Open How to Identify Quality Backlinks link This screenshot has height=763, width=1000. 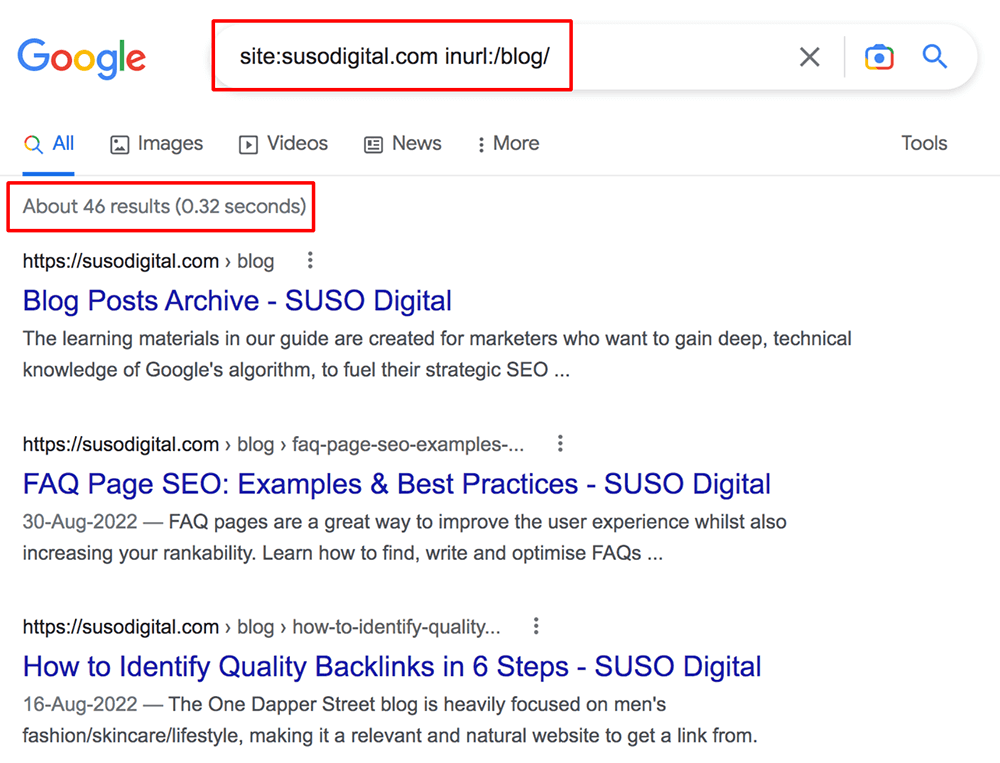(392, 667)
